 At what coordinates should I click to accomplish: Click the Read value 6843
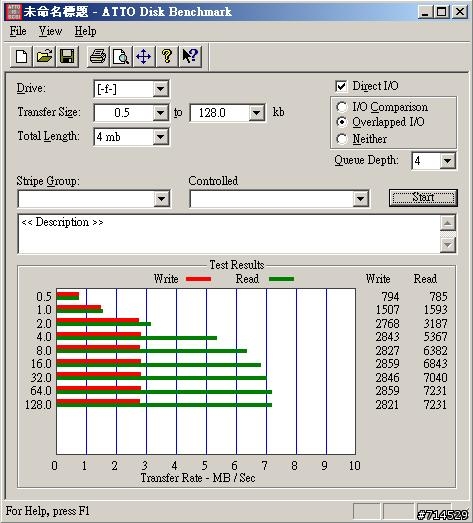pos(435,364)
